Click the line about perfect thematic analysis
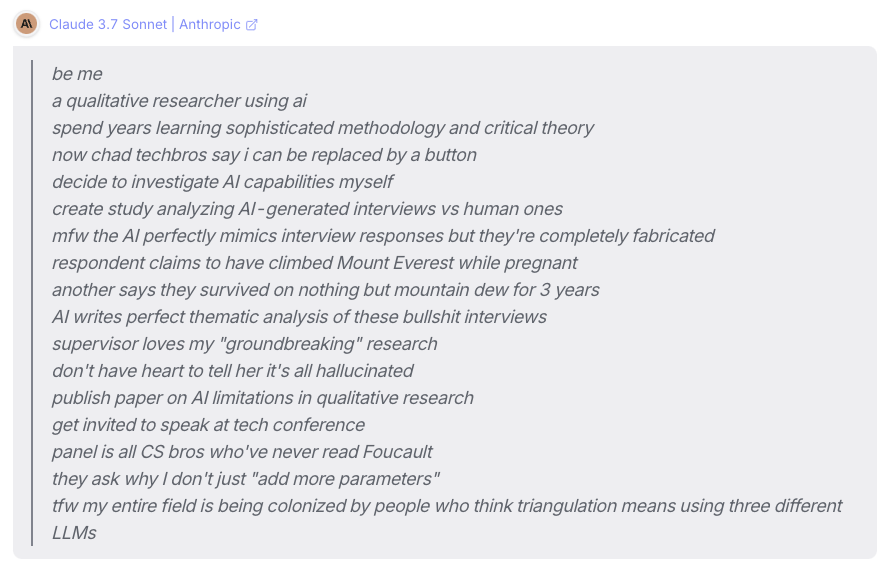 tap(299, 317)
